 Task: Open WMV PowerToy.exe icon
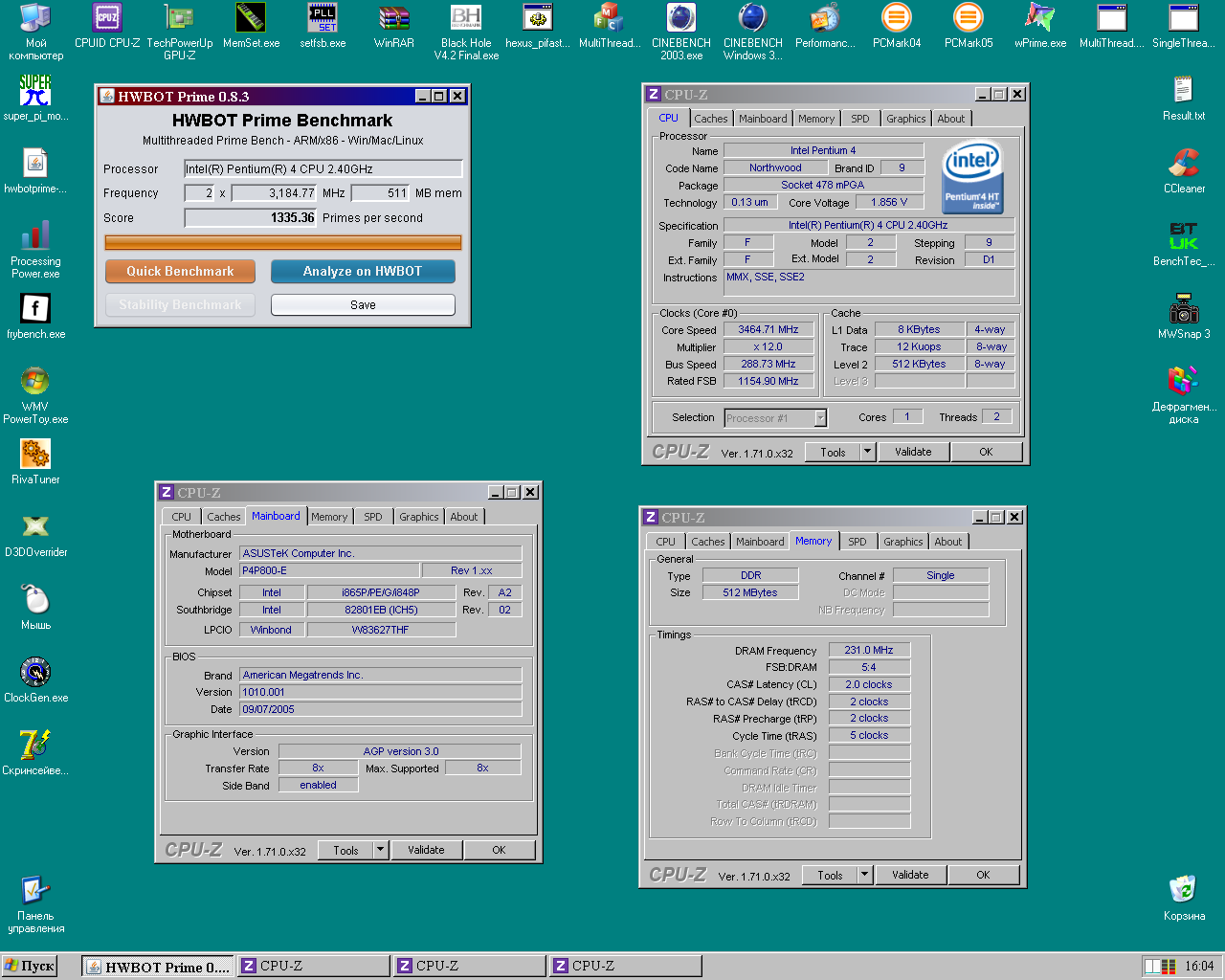(35, 395)
